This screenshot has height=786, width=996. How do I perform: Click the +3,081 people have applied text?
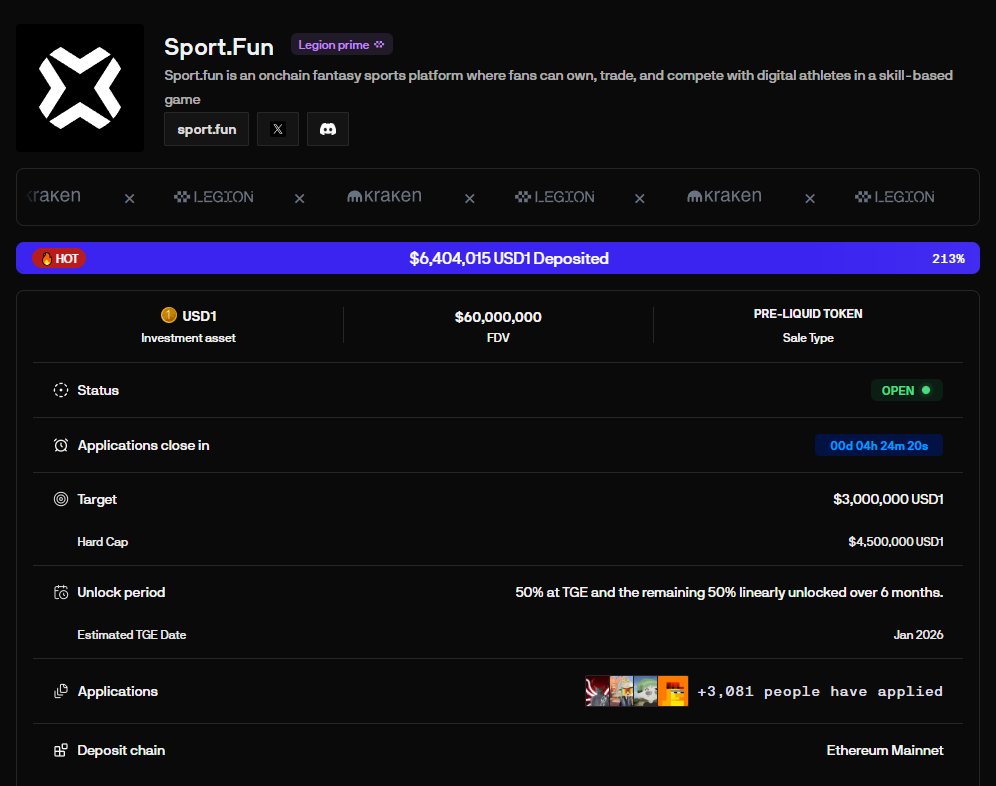click(x=820, y=691)
